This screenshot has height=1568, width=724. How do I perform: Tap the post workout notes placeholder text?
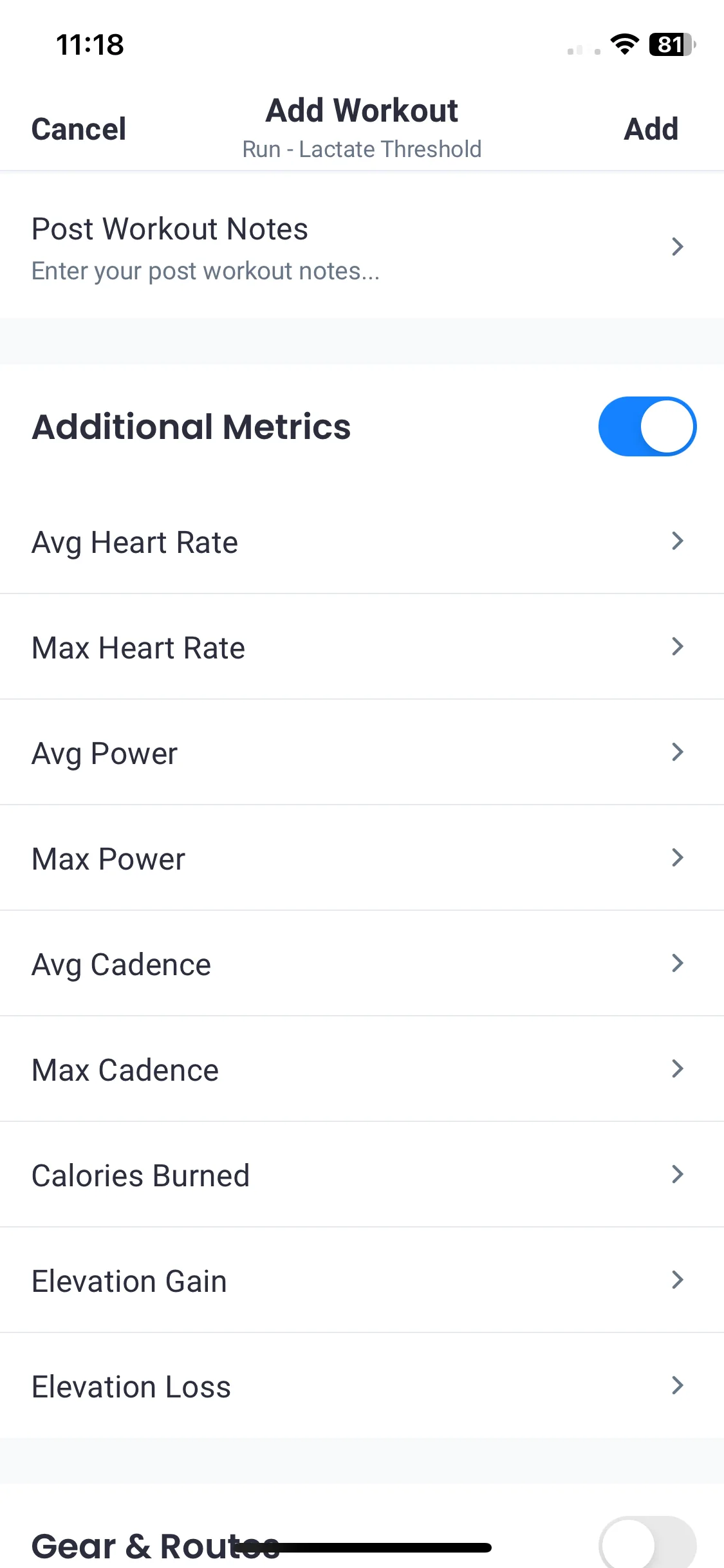click(206, 271)
